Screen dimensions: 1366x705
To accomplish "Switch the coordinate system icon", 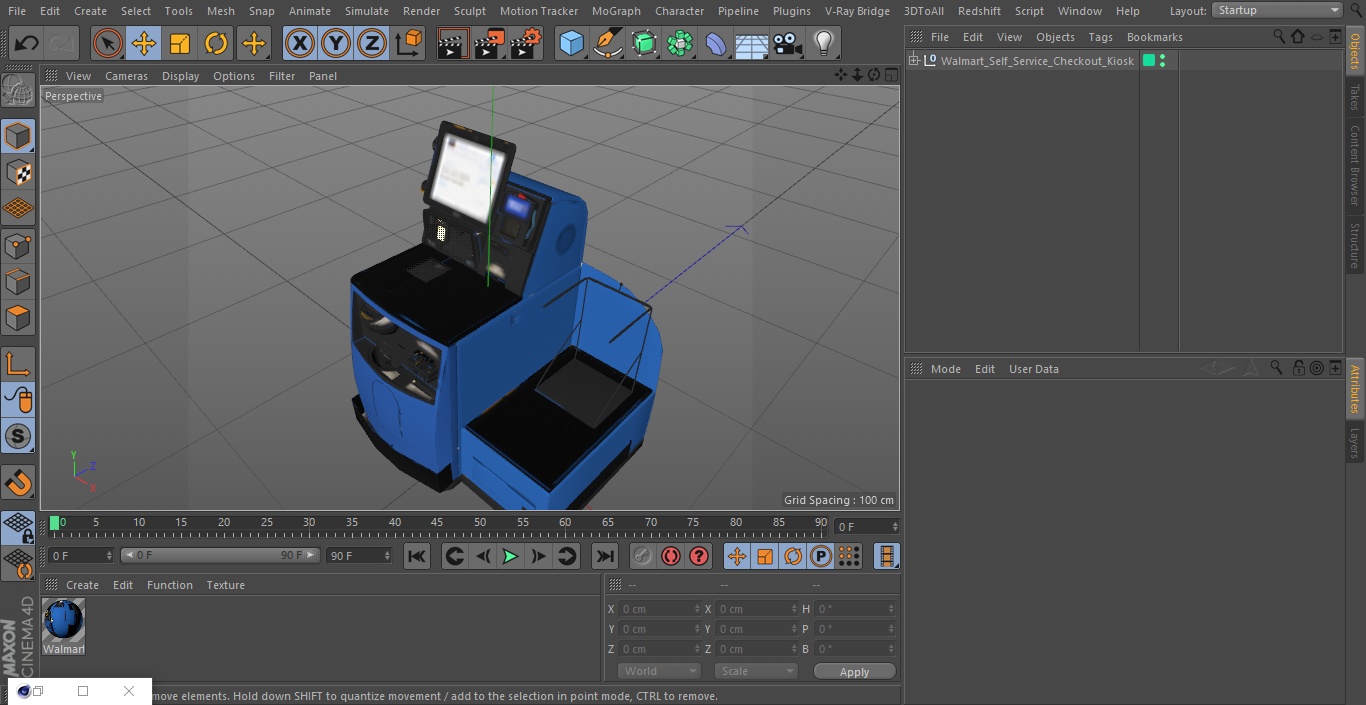I will tap(409, 43).
